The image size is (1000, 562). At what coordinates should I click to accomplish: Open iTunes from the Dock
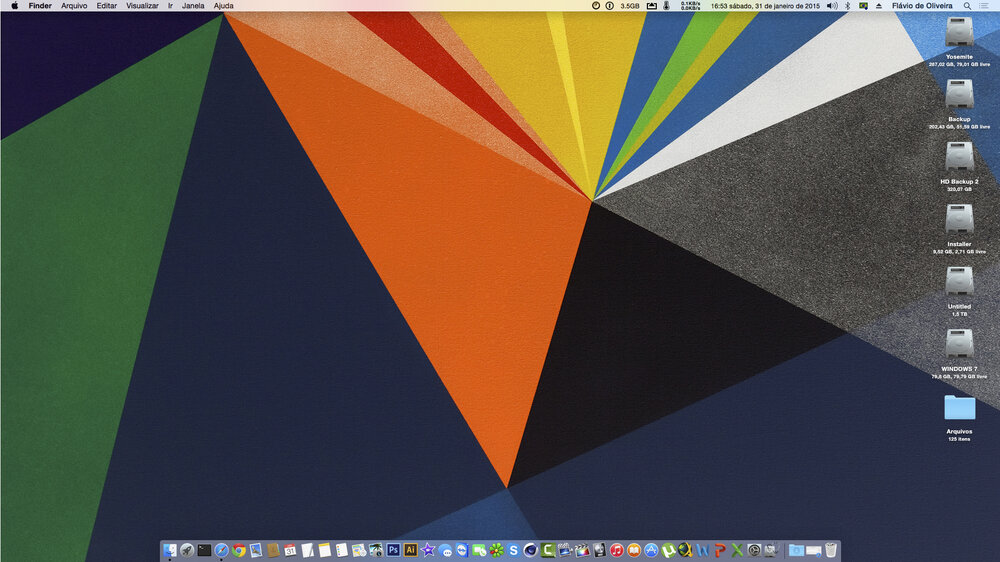click(617, 550)
